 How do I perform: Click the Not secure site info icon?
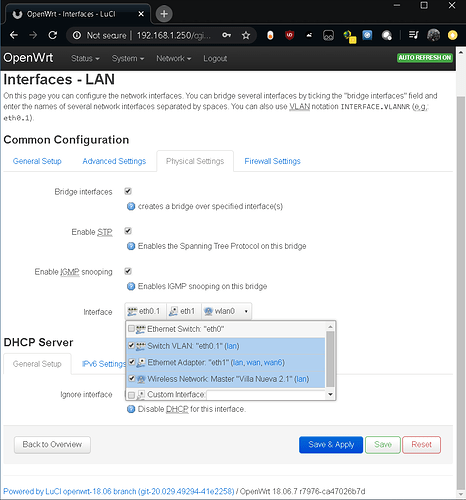tap(77, 35)
